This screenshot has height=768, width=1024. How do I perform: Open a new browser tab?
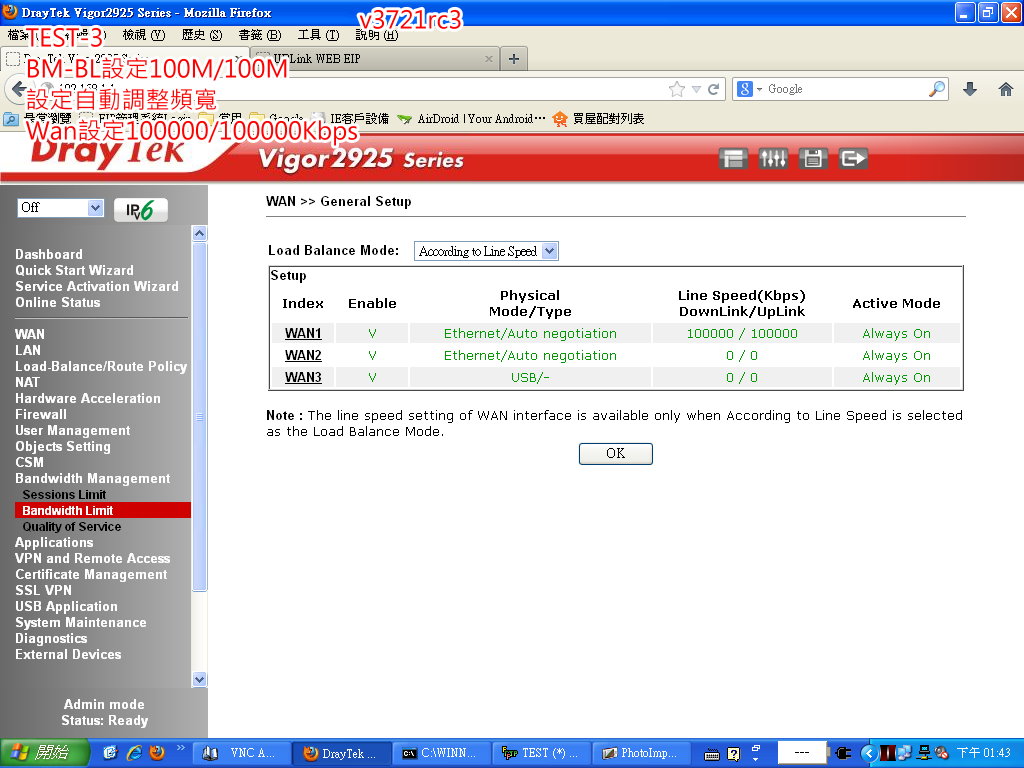(514, 59)
